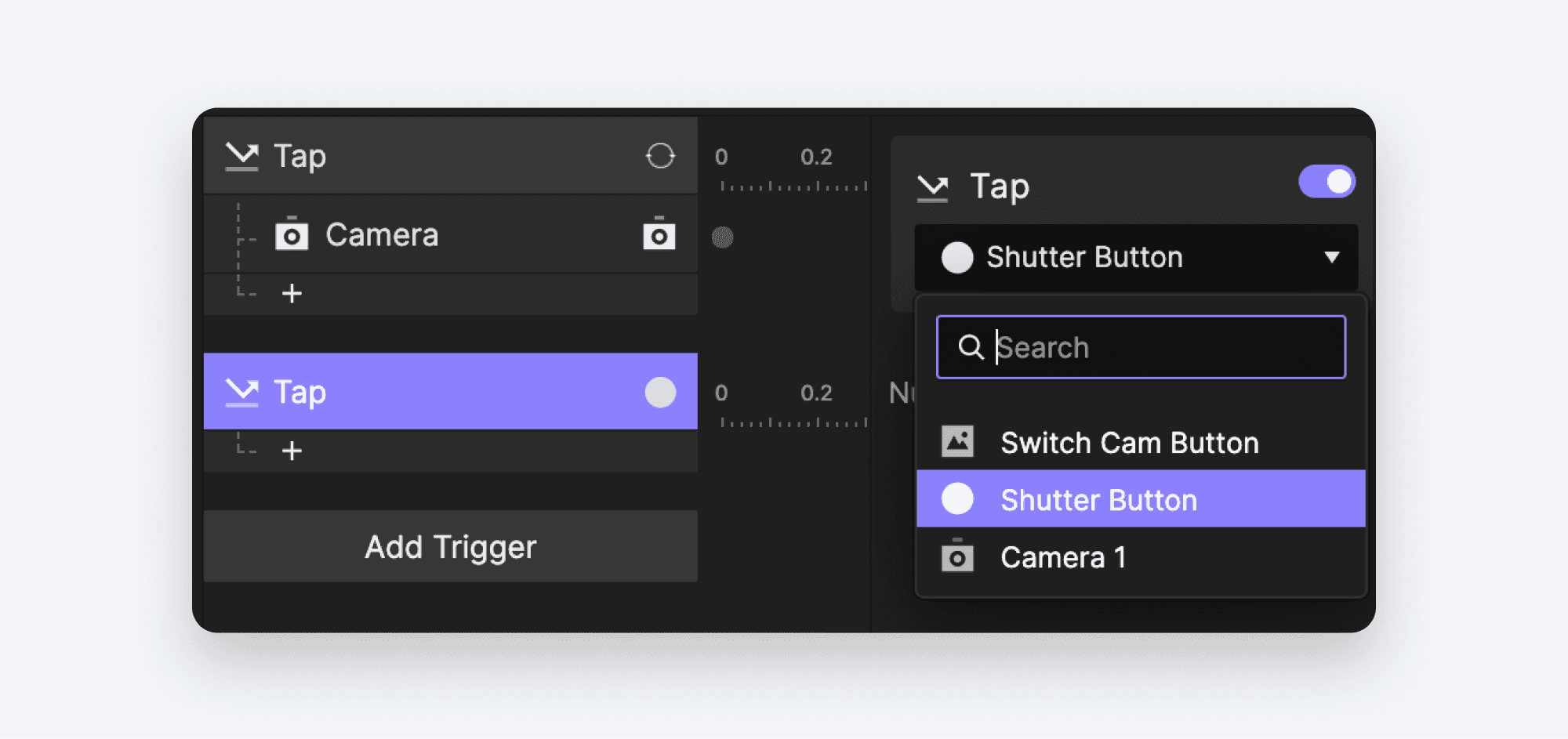The width and height of the screenshot is (1568, 739).
Task: Click the magnifier icon in the search box
Action: (x=972, y=346)
